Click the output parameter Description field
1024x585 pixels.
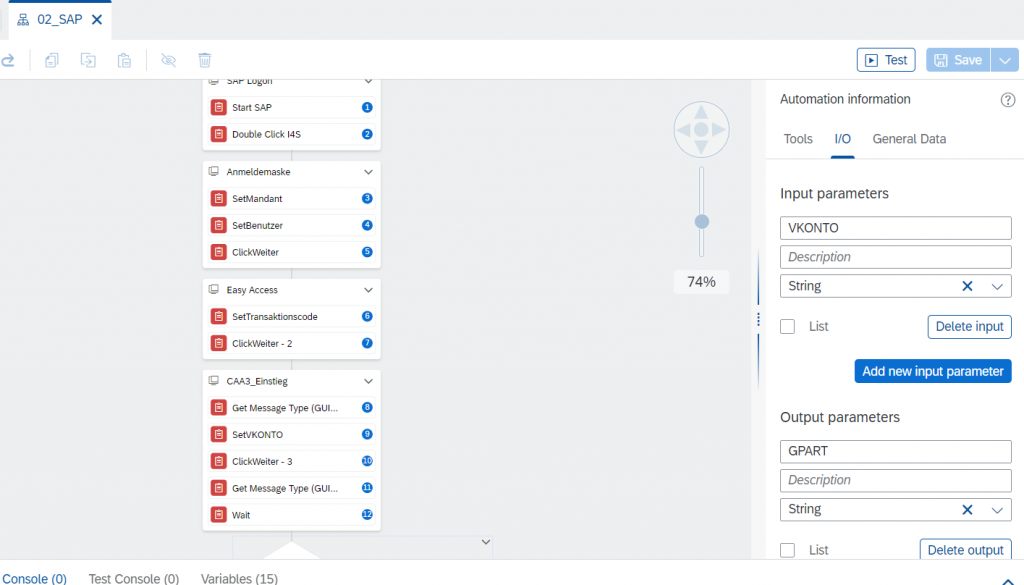pos(895,480)
